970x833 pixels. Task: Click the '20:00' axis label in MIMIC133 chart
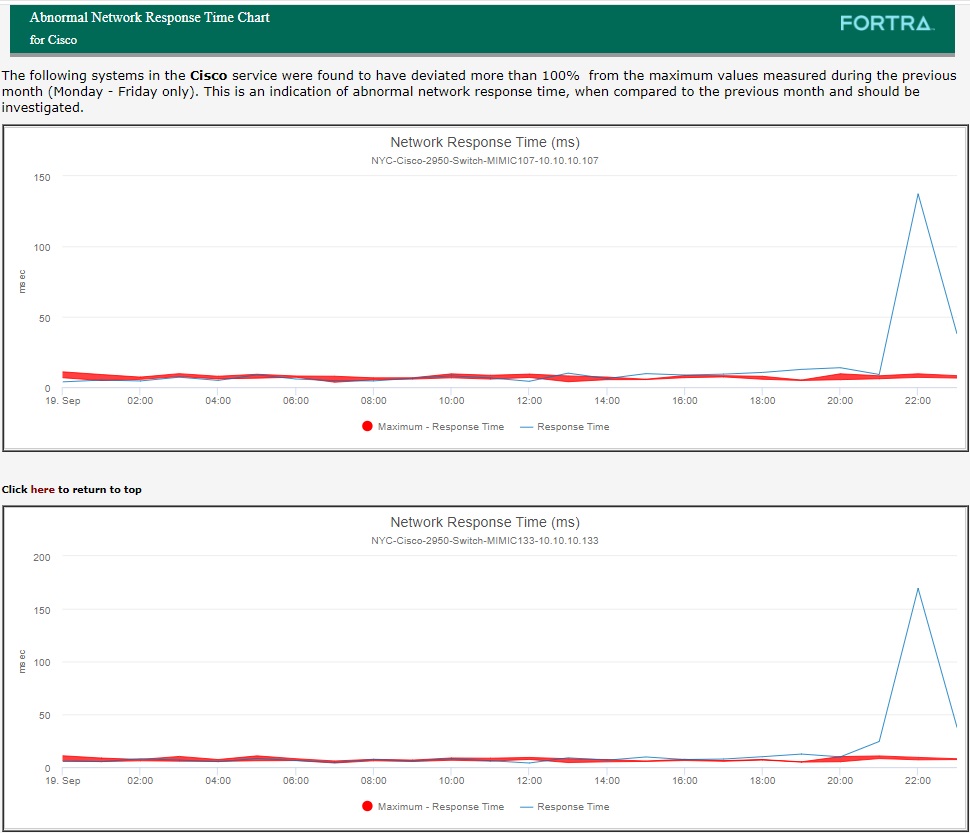click(840, 780)
